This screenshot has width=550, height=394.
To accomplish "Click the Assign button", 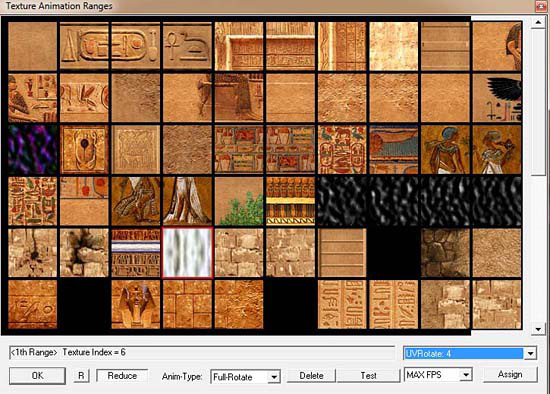I will [510, 375].
